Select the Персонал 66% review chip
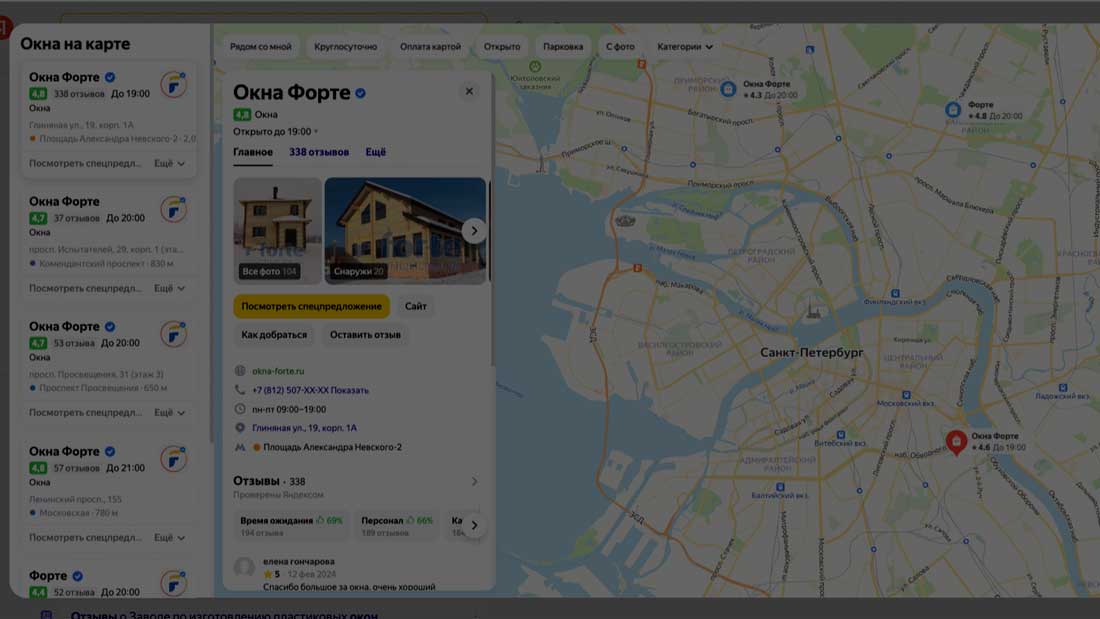 click(x=396, y=526)
